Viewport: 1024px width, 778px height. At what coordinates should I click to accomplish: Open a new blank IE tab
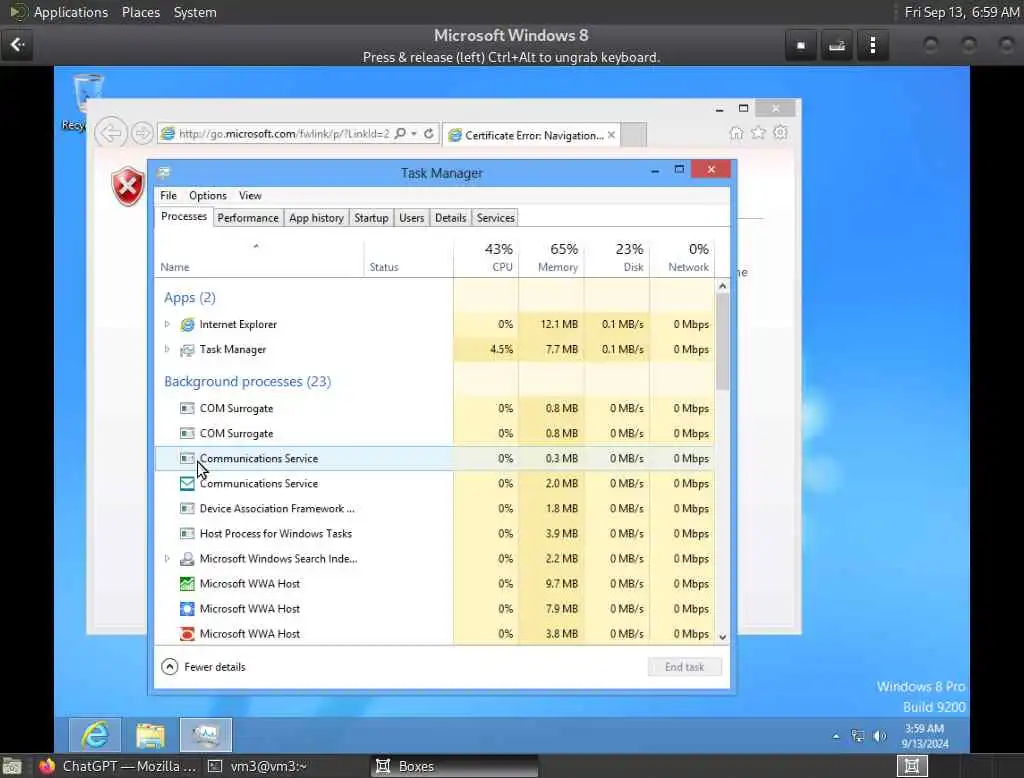[633, 135]
